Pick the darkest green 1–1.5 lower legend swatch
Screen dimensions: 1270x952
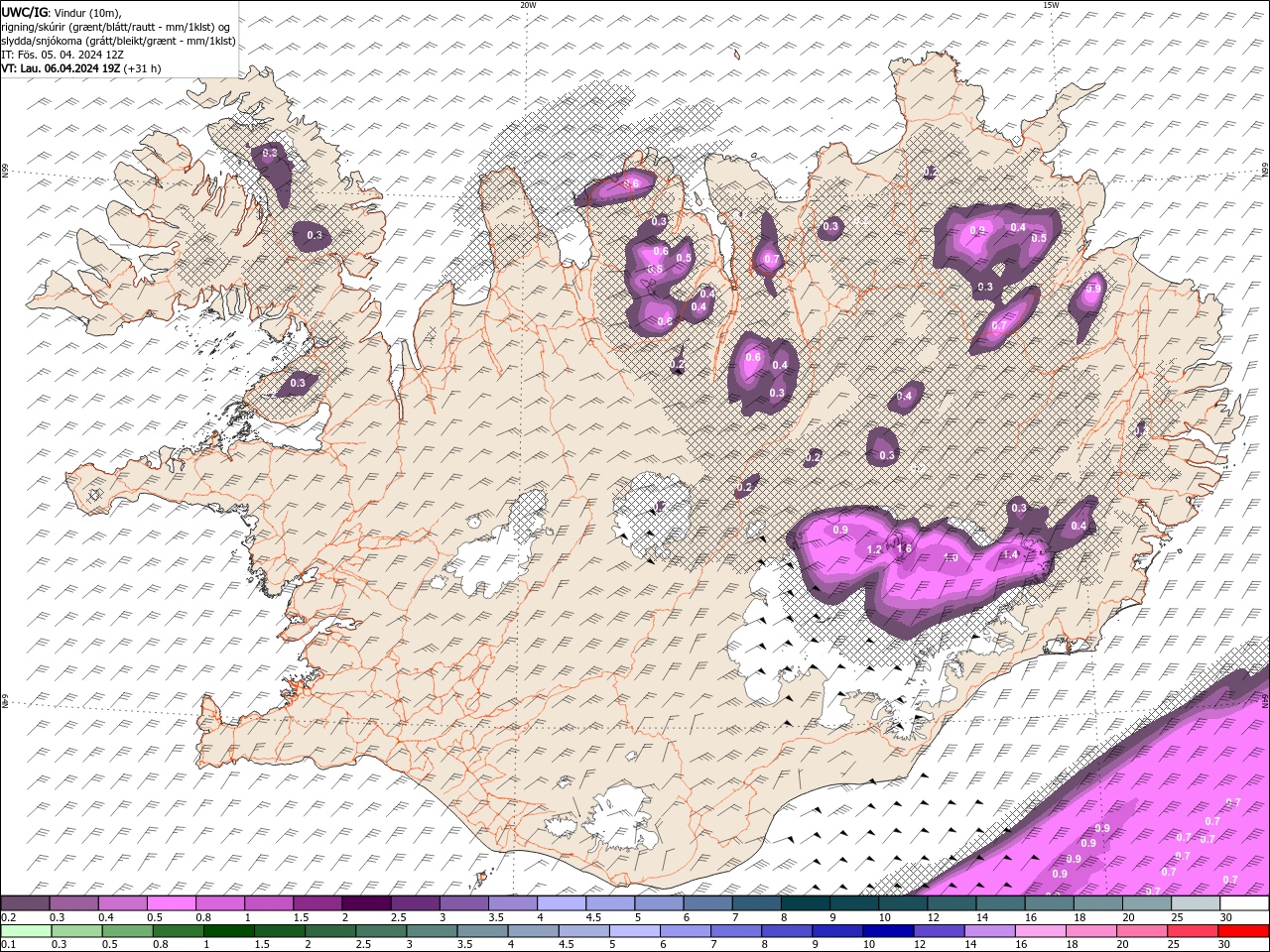click(x=228, y=930)
